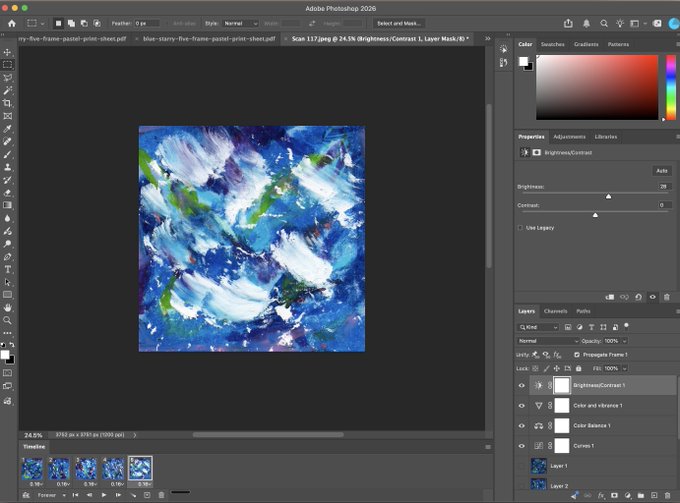Select the Healing Brush tool

coord(7,141)
